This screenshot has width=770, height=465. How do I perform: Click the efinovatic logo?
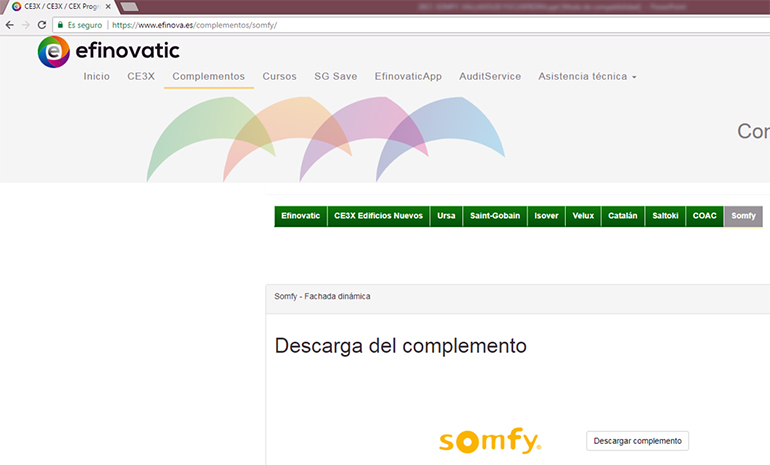[109, 51]
